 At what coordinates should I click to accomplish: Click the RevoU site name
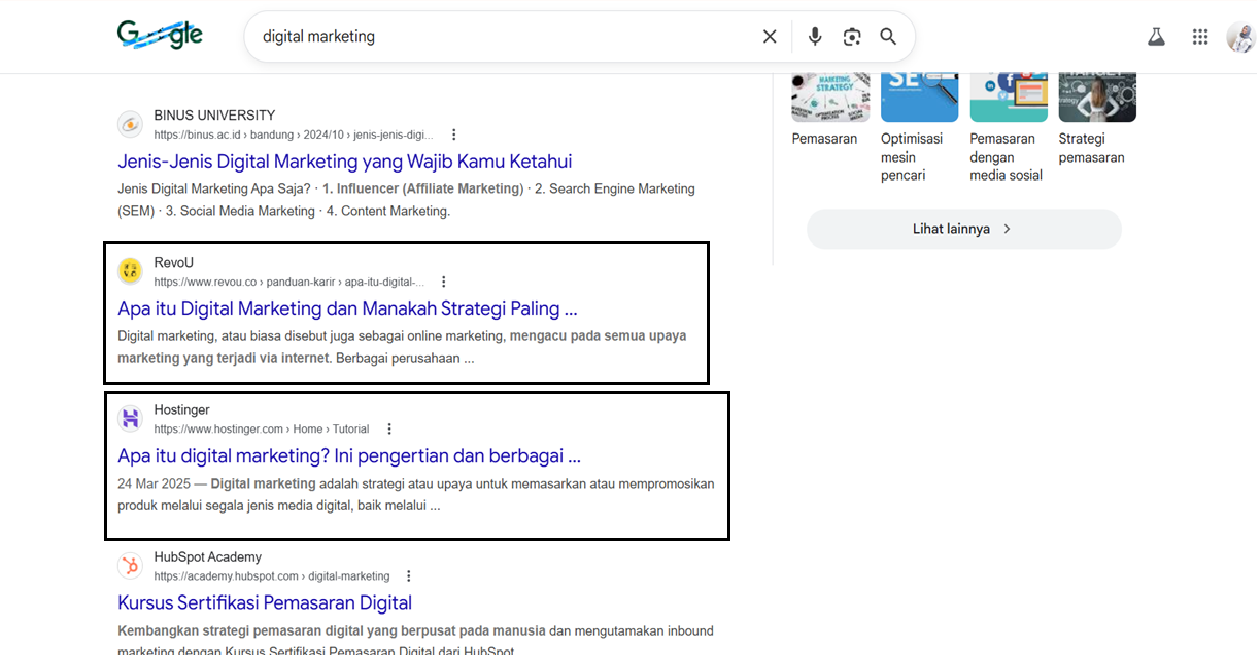tap(174, 262)
